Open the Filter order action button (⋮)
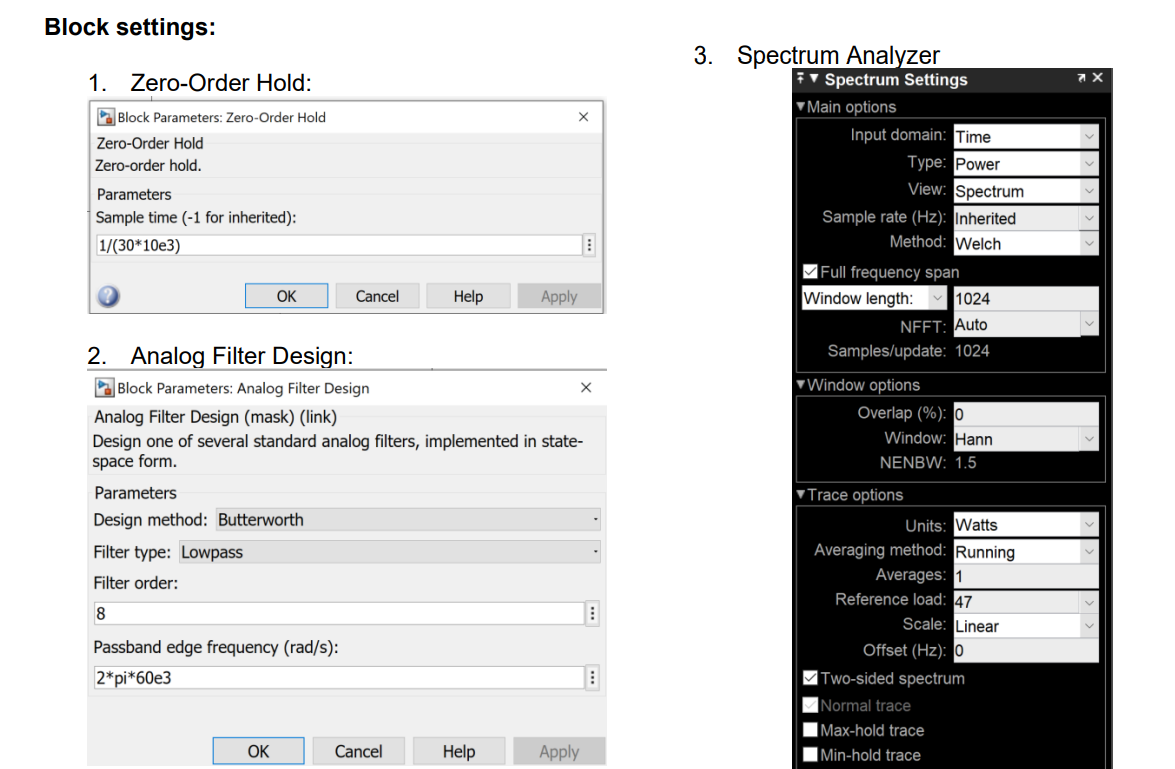The image size is (1175, 769). [x=592, y=612]
